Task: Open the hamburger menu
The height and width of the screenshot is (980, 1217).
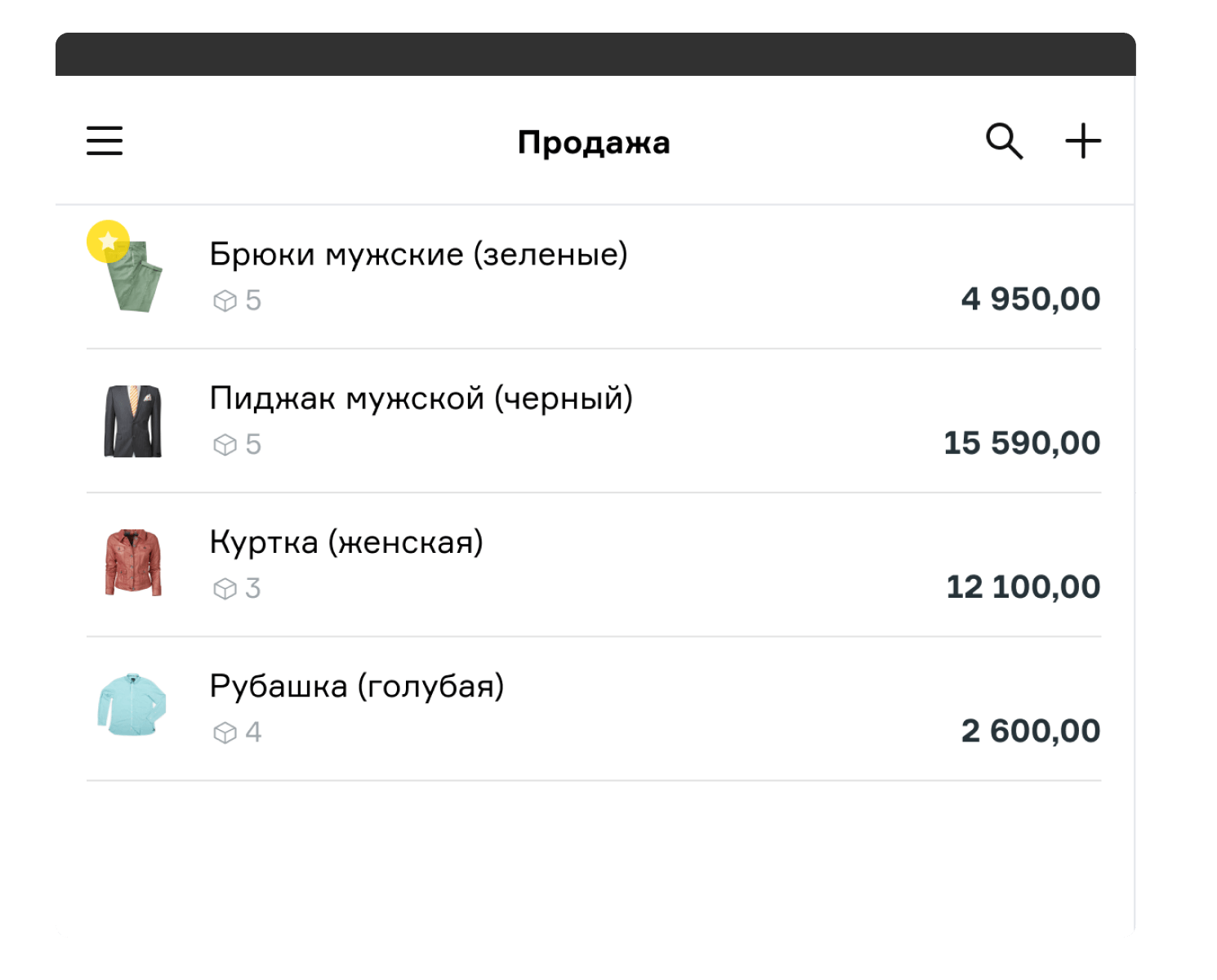Action: (x=105, y=140)
